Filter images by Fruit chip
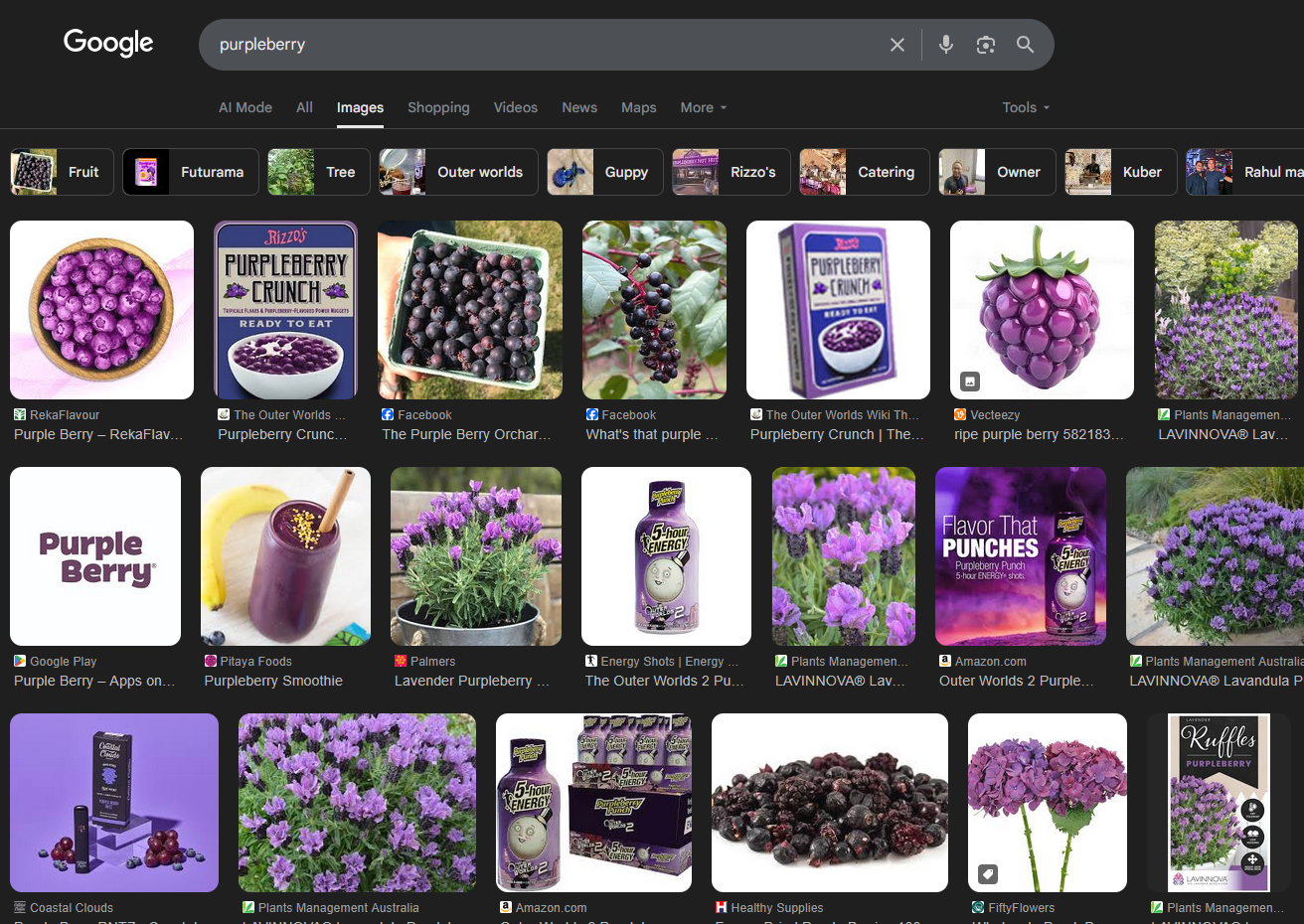1304x924 pixels. pos(62,172)
